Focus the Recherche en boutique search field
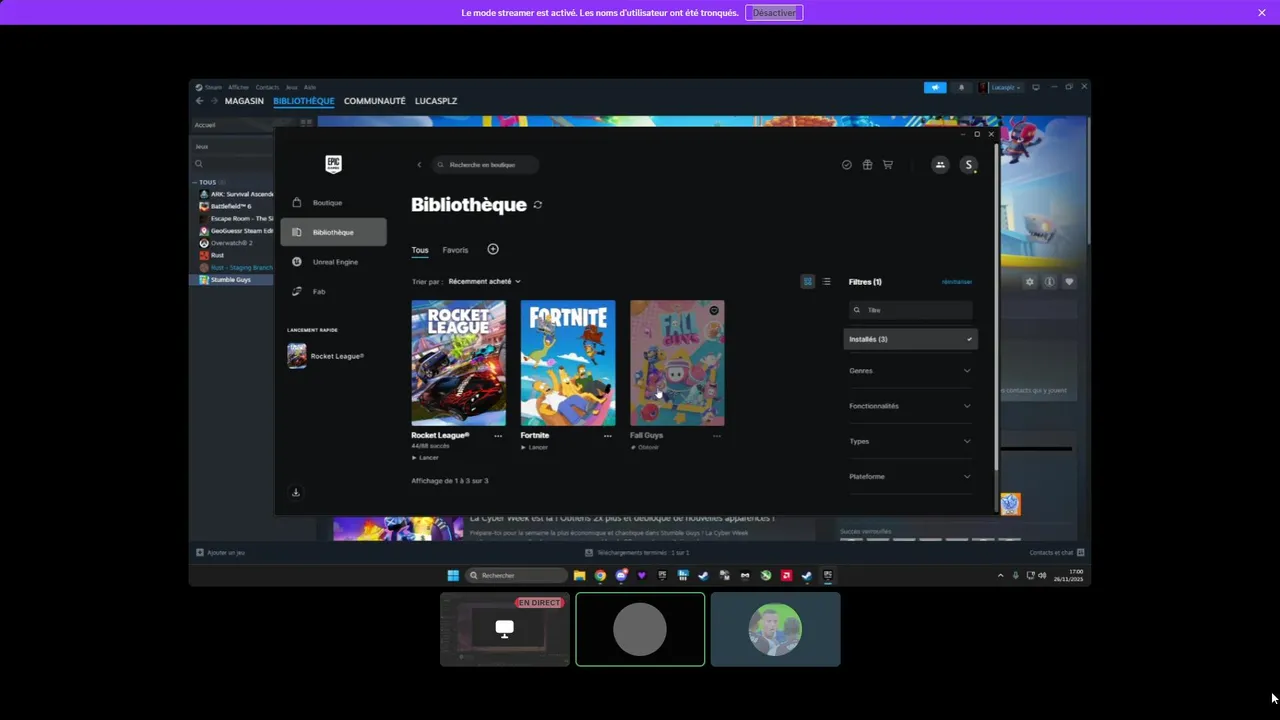Image resolution: width=1280 pixels, height=720 pixels. coord(486,165)
